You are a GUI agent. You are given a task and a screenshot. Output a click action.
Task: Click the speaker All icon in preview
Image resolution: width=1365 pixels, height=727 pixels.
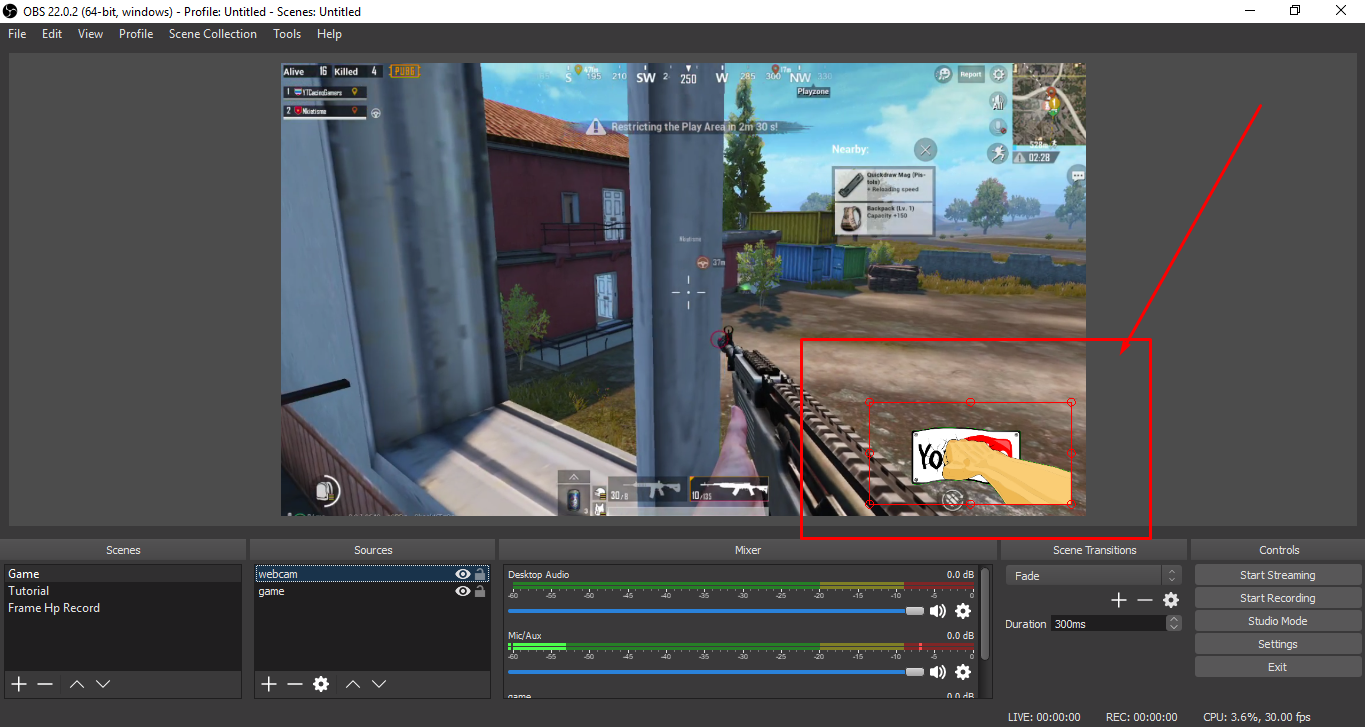tap(997, 101)
